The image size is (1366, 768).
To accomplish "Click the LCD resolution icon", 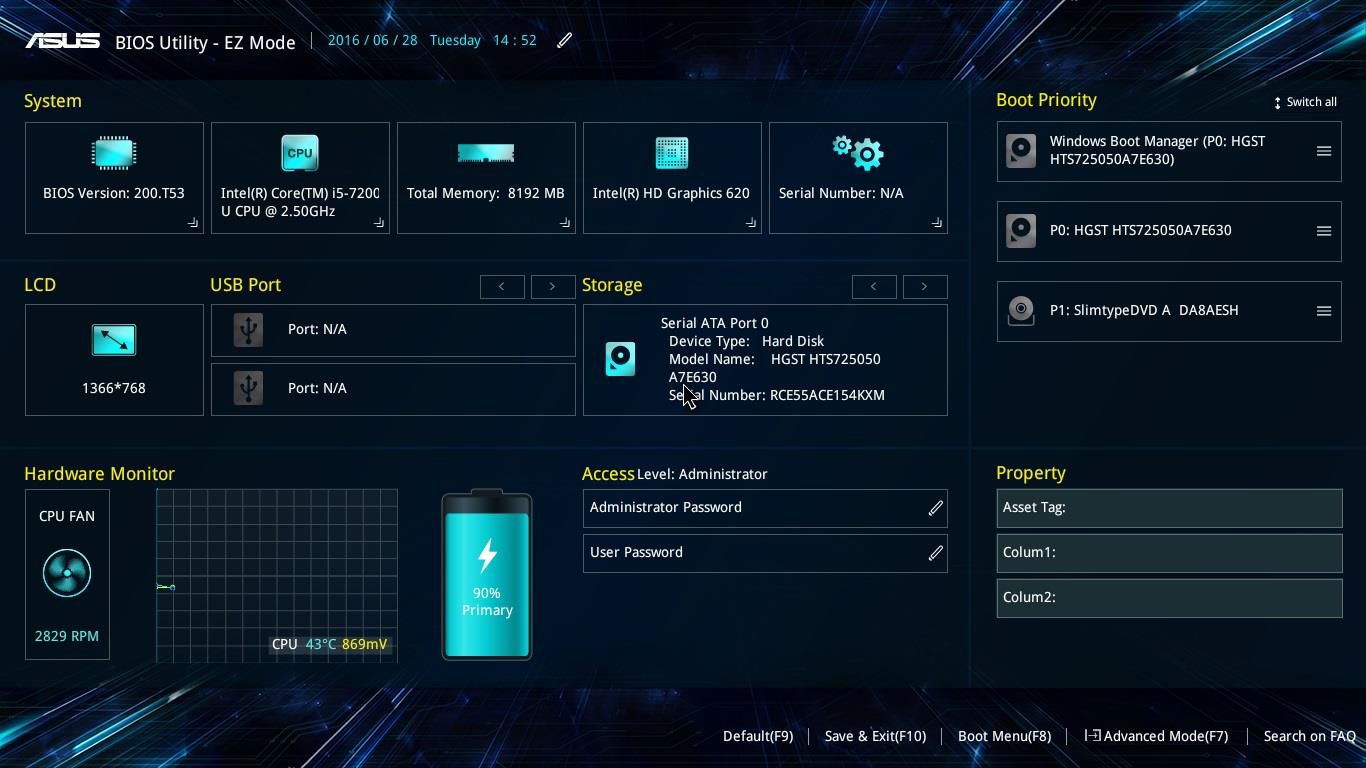I will pyautogui.click(x=114, y=340).
